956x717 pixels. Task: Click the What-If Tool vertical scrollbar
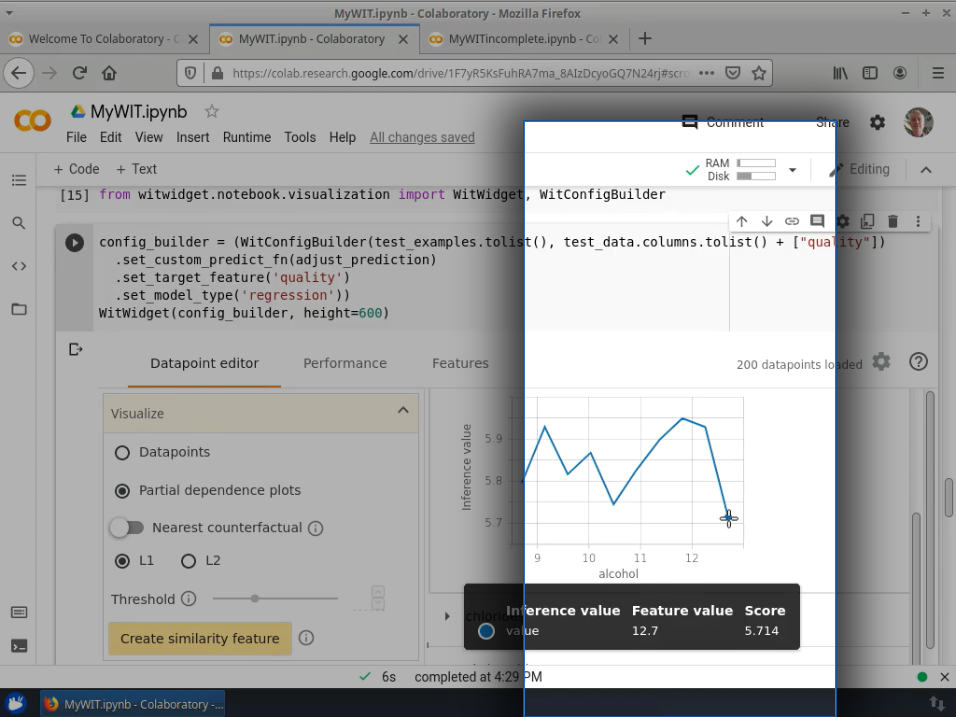(x=930, y=518)
